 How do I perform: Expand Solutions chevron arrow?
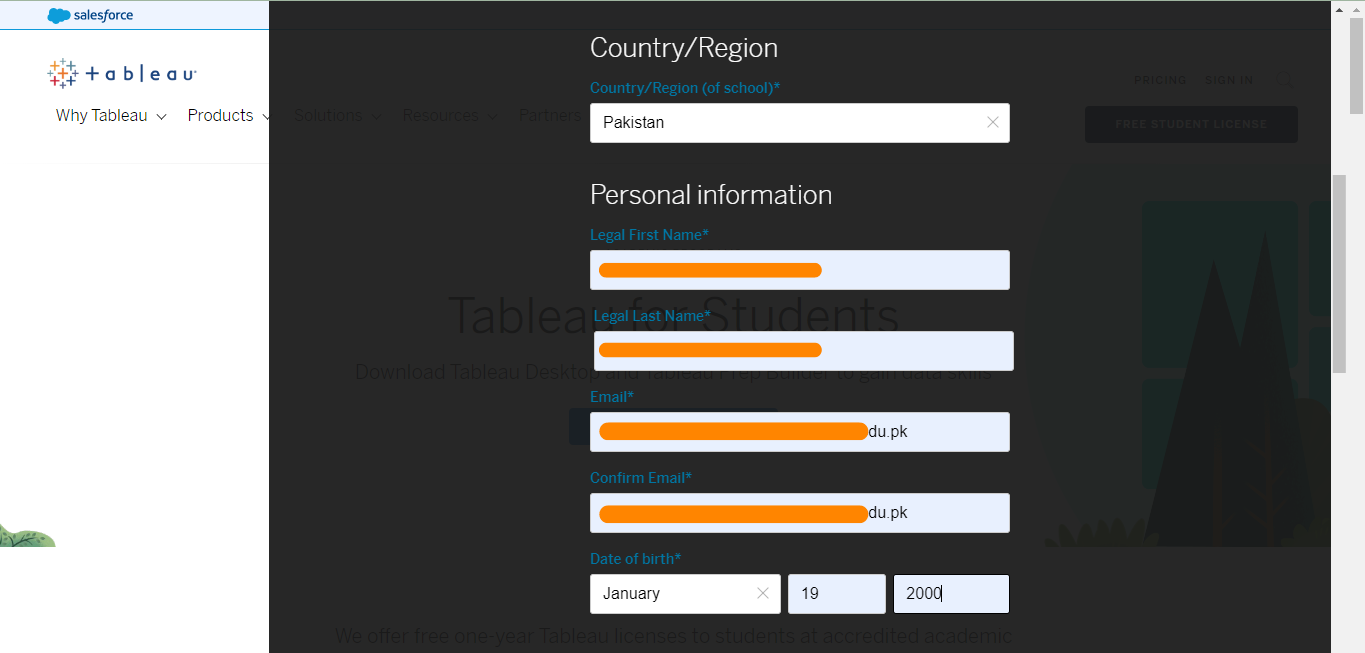pyautogui.click(x=376, y=117)
